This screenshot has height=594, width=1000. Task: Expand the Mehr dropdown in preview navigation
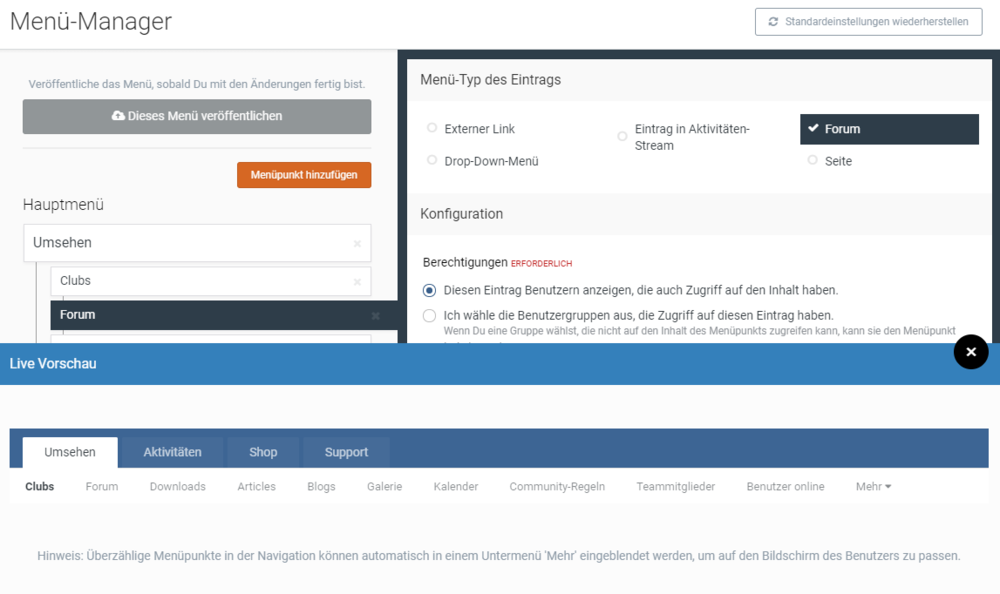click(x=873, y=487)
